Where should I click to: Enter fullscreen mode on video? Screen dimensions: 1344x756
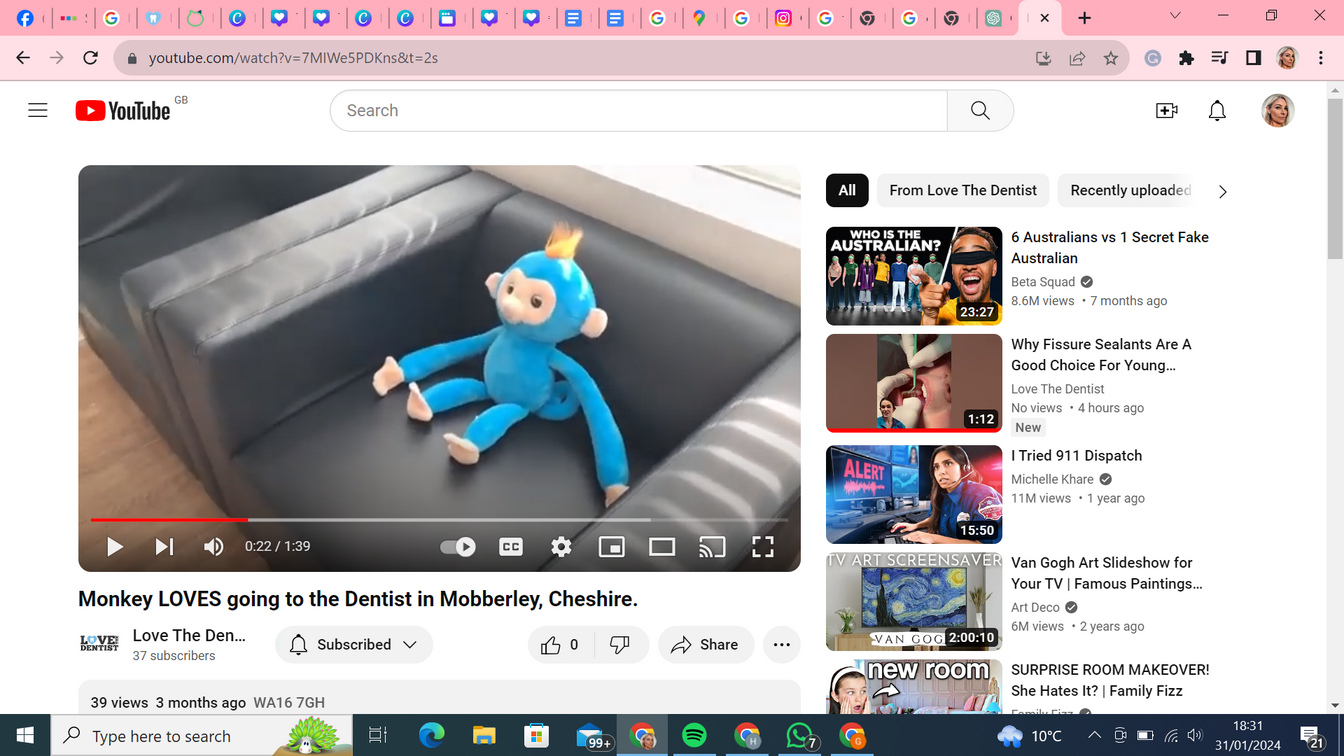(763, 547)
